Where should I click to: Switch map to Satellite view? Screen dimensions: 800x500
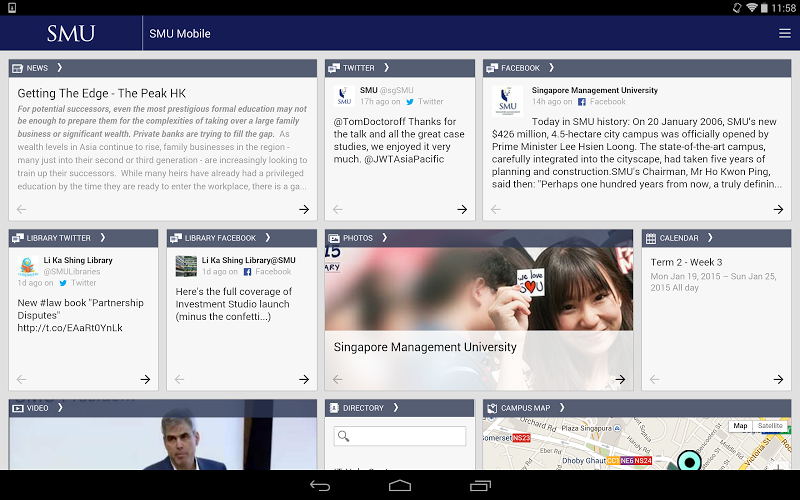(770, 426)
